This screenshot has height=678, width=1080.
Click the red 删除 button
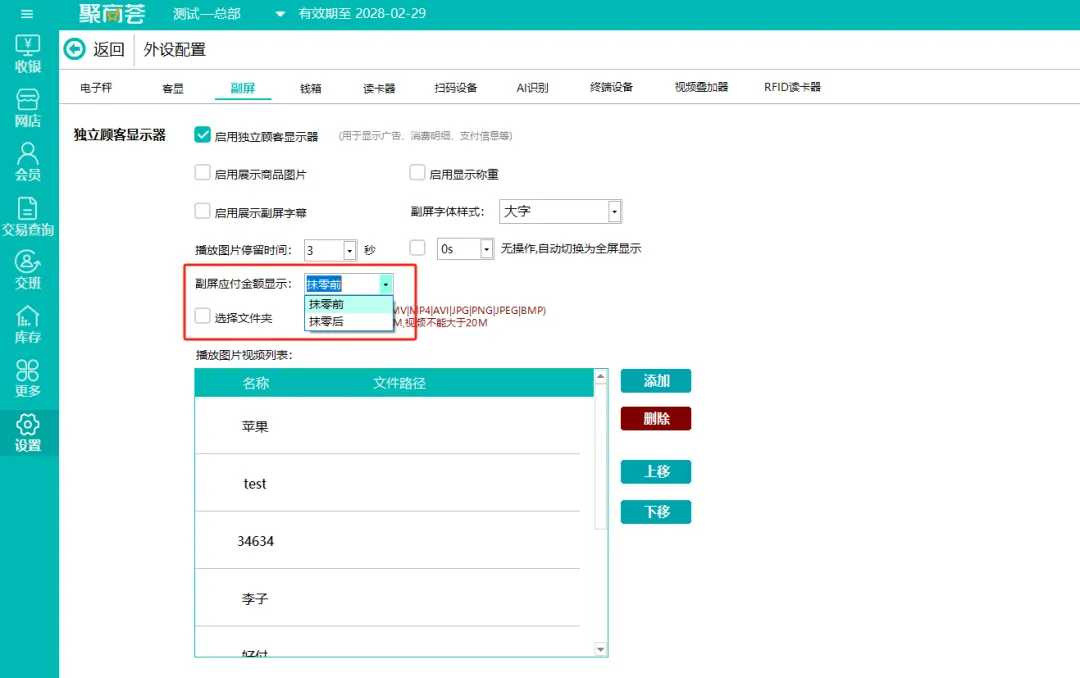tap(656, 418)
